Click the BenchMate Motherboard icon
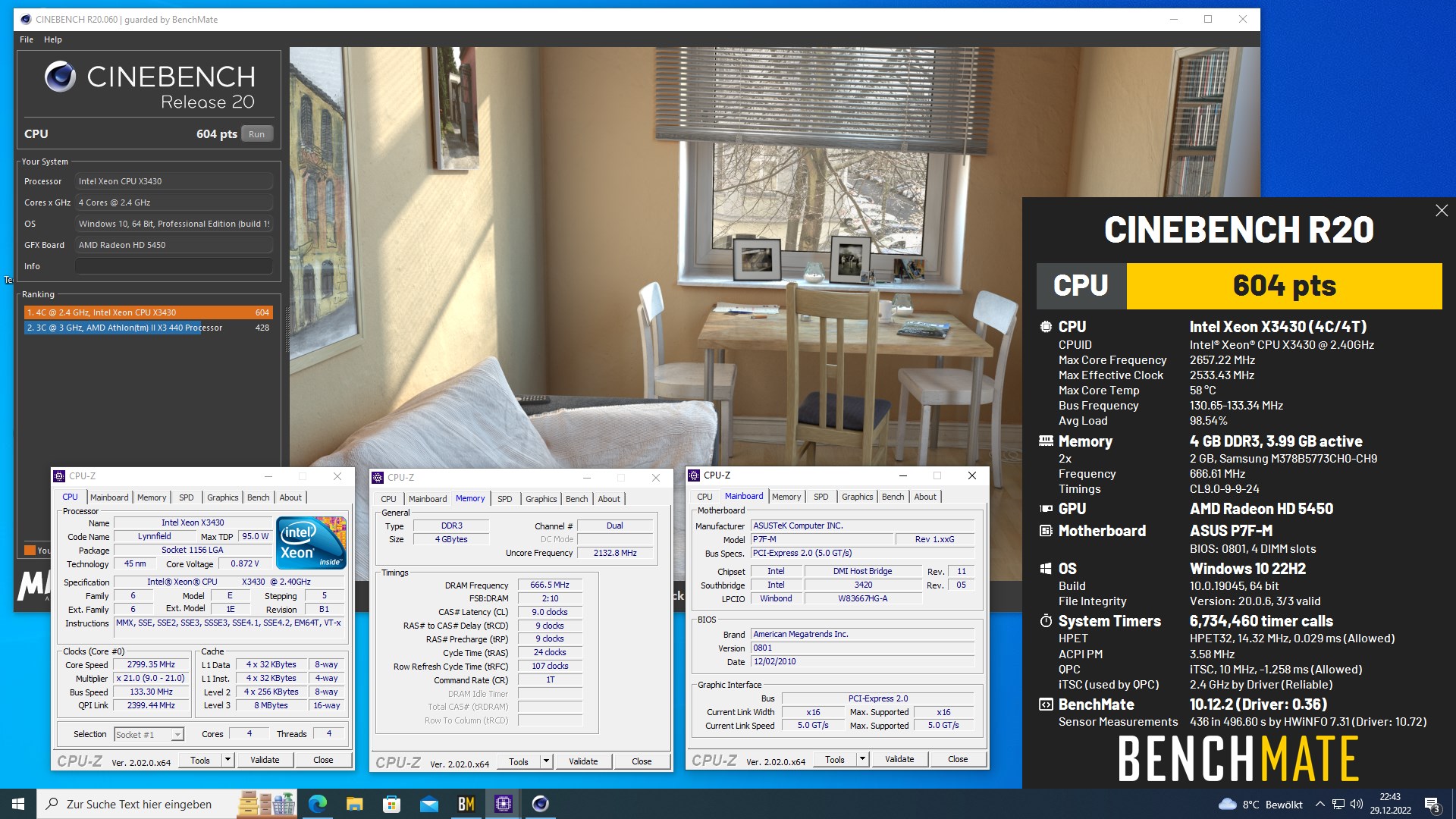The width and height of the screenshot is (1456, 819). (1046, 531)
